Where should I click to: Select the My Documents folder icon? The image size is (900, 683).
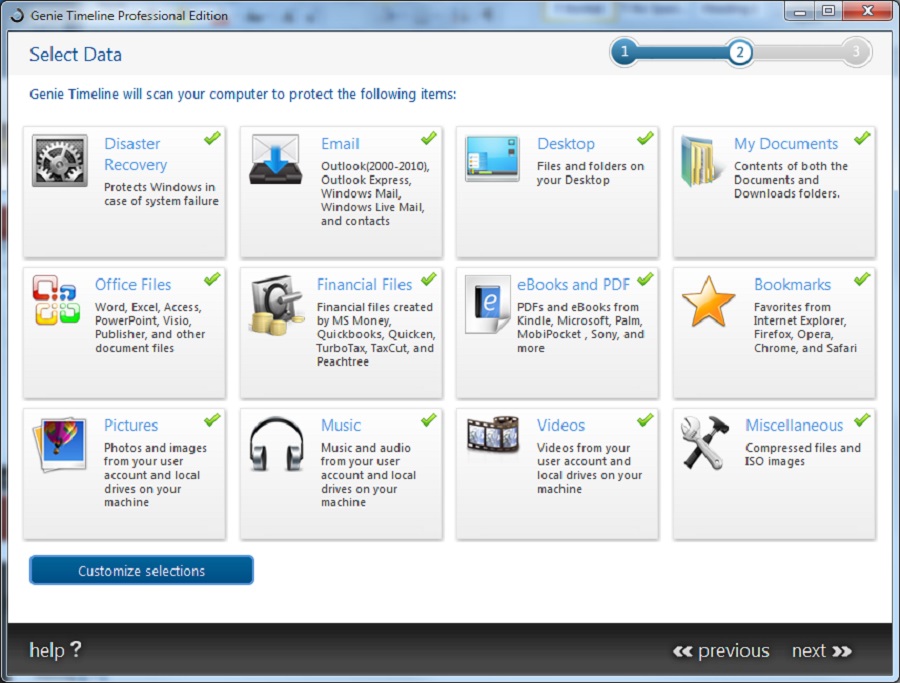[699, 161]
